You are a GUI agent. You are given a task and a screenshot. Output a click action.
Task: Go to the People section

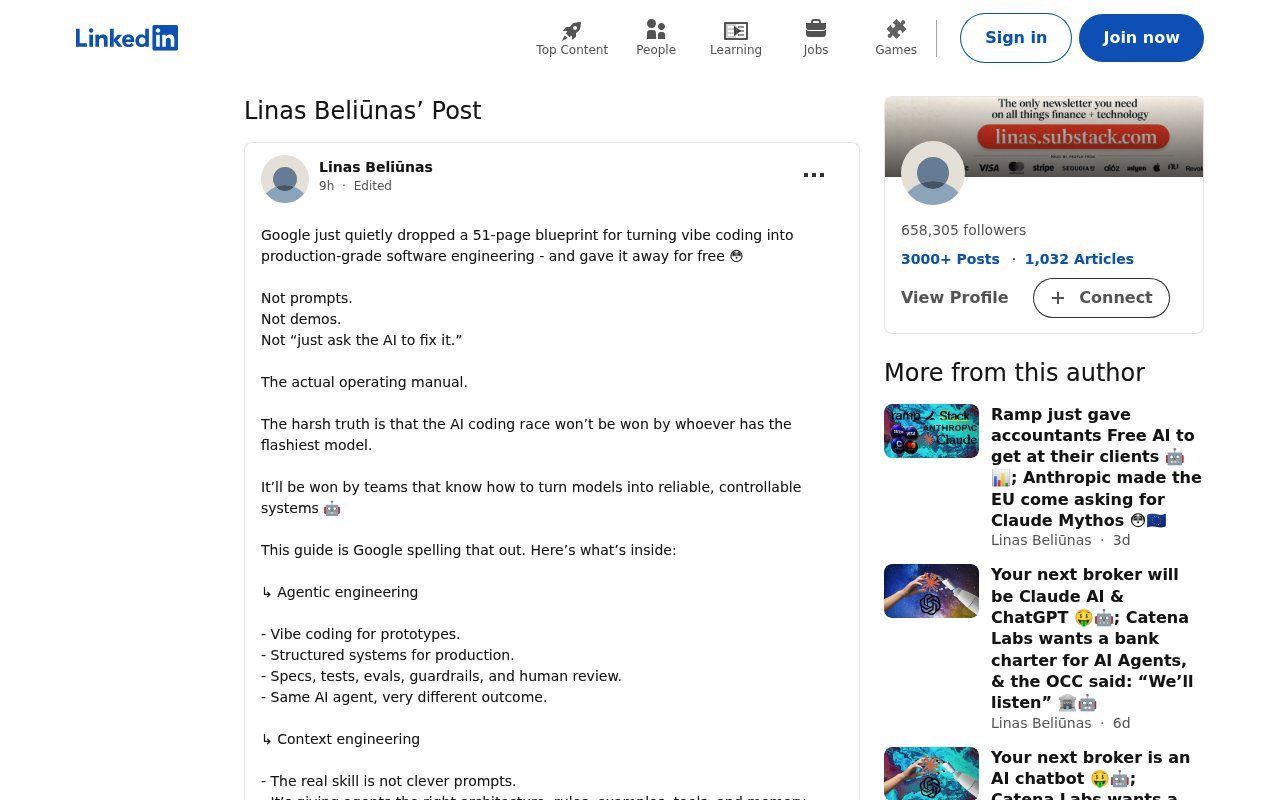pyautogui.click(x=656, y=38)
